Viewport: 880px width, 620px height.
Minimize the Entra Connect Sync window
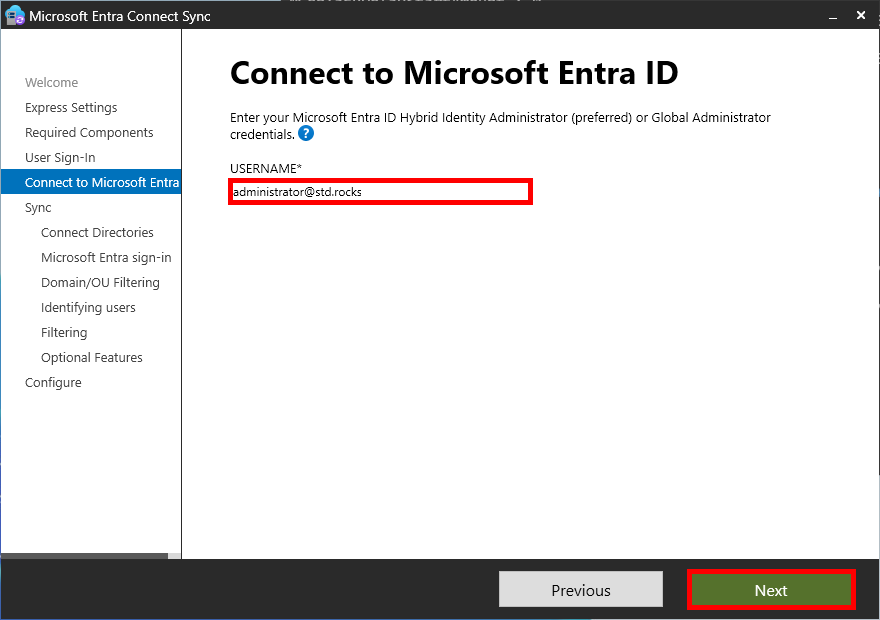(832, 15)
